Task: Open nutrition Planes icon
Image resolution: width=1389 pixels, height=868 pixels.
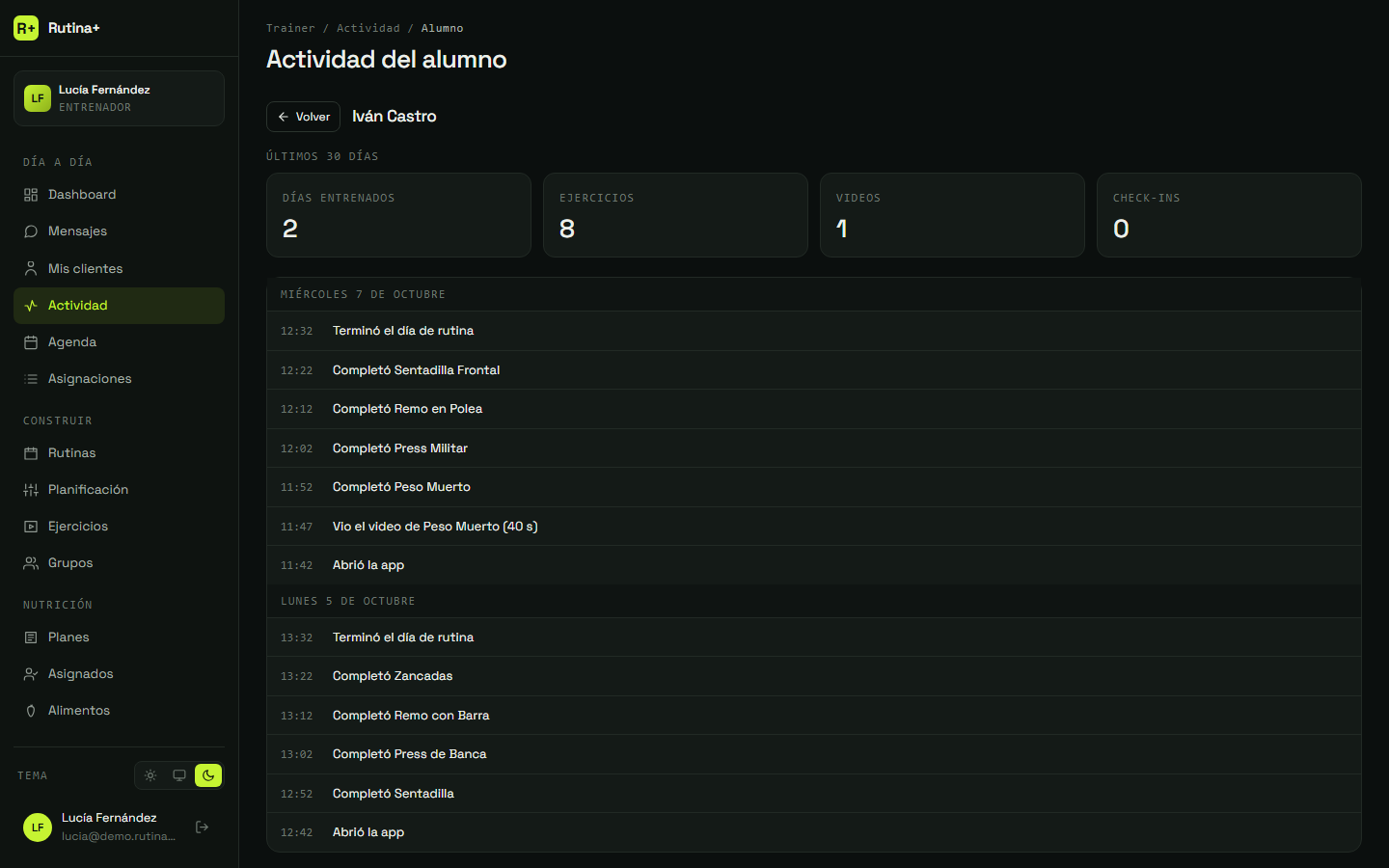Action: (x=31, y=637)
